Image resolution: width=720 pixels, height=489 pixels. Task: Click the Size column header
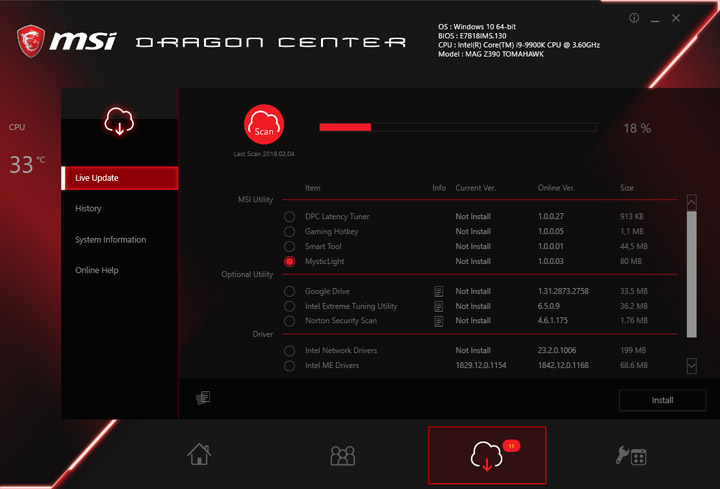(627, 188)
